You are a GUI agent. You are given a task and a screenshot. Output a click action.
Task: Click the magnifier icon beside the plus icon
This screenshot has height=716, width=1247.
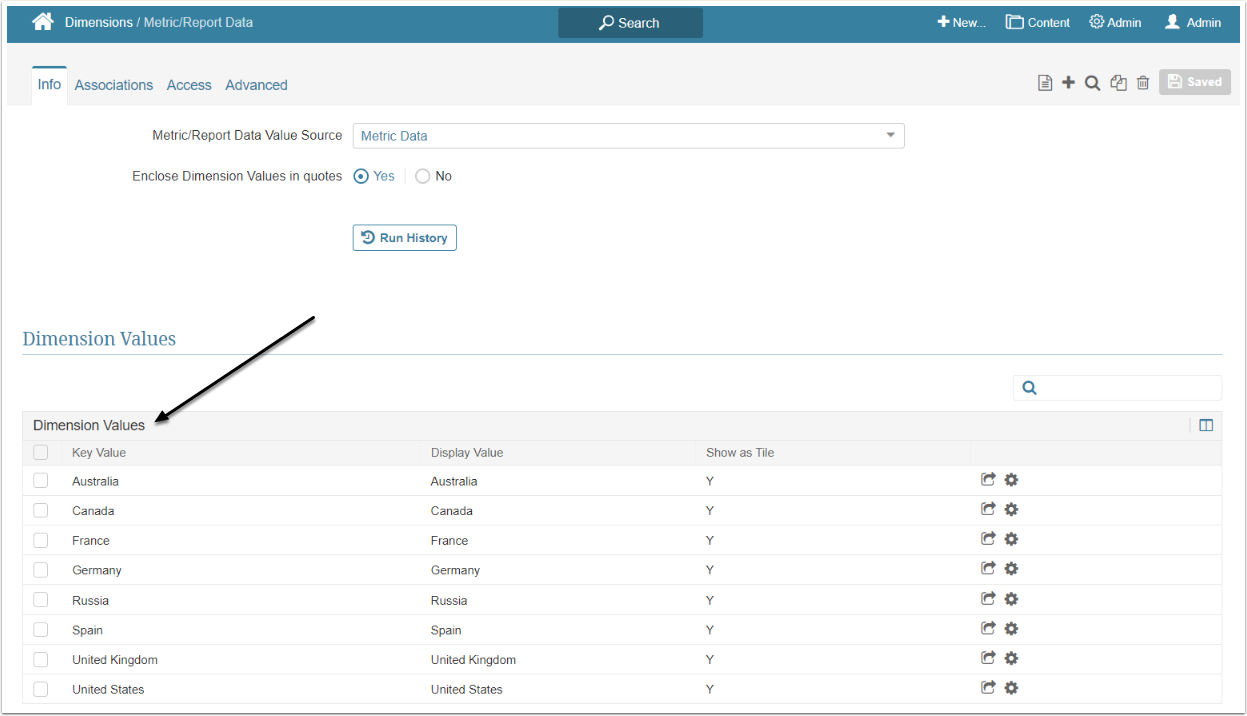1092,83
